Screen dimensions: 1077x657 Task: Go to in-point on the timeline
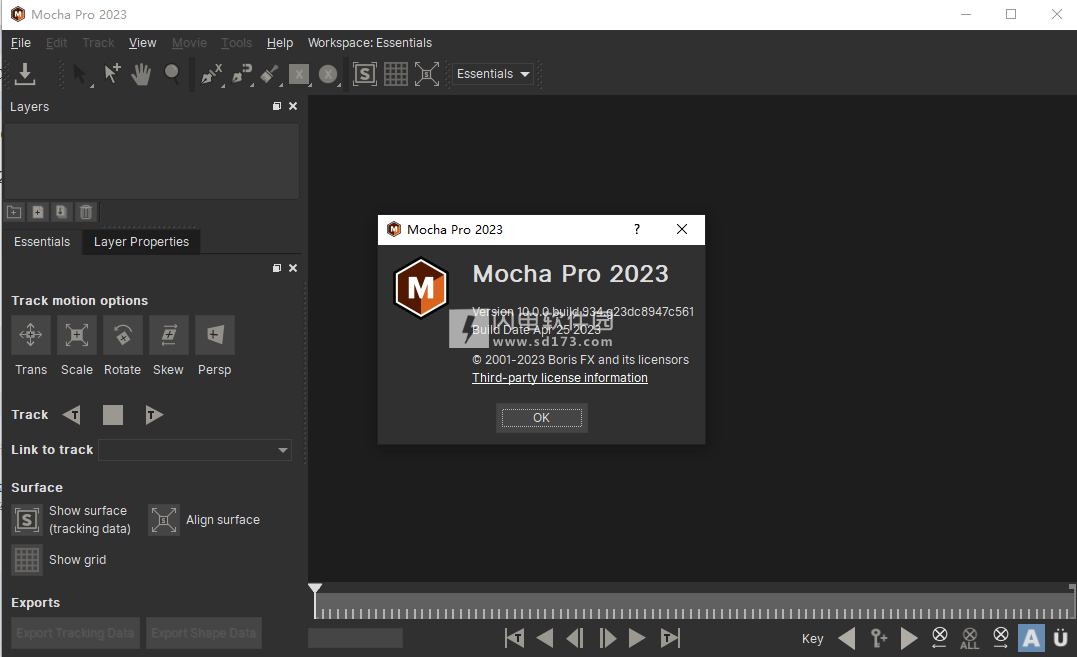click(514, 638)
